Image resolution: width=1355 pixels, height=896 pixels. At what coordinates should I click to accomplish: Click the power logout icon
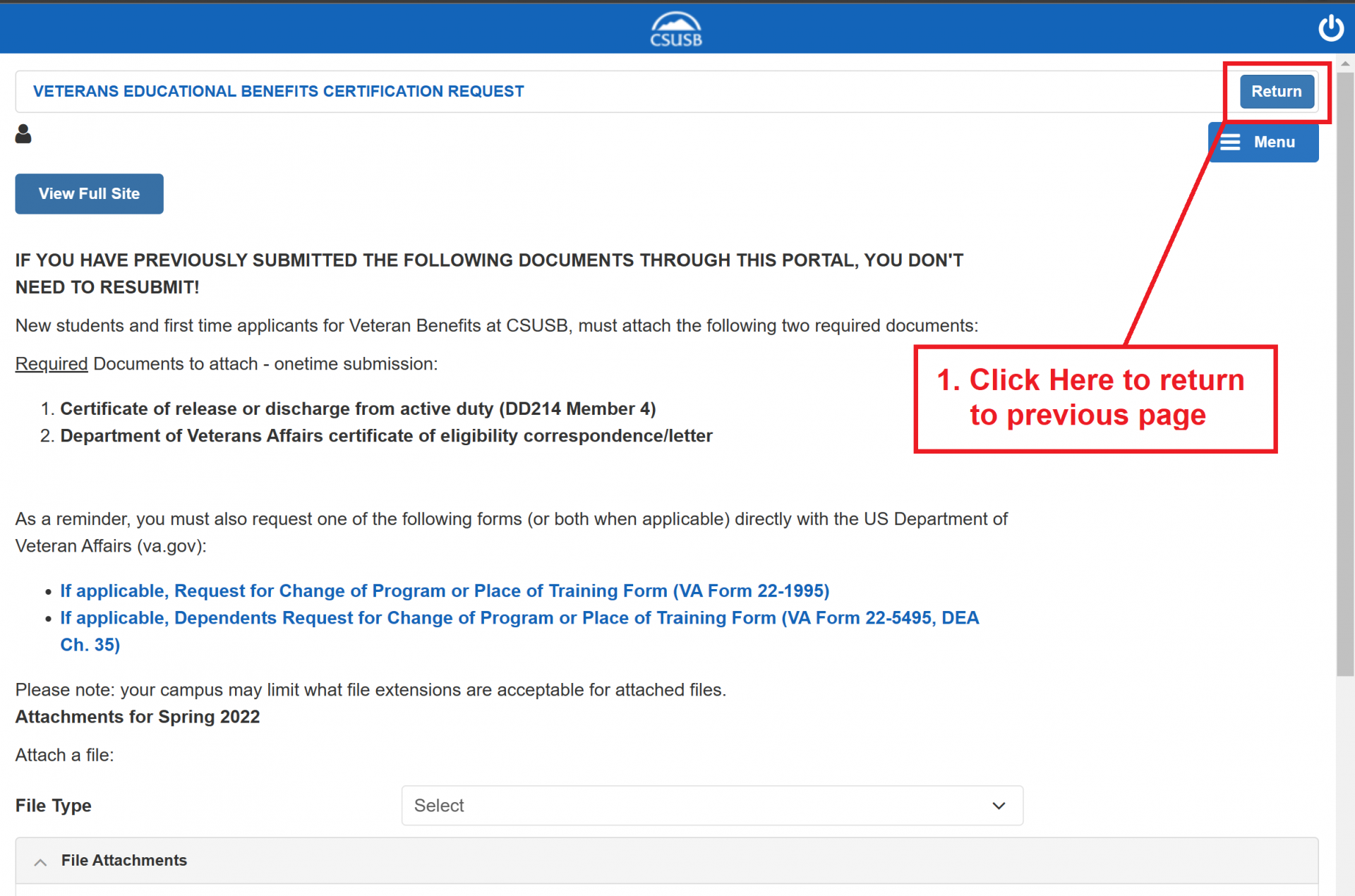(x=1330, y=28)
